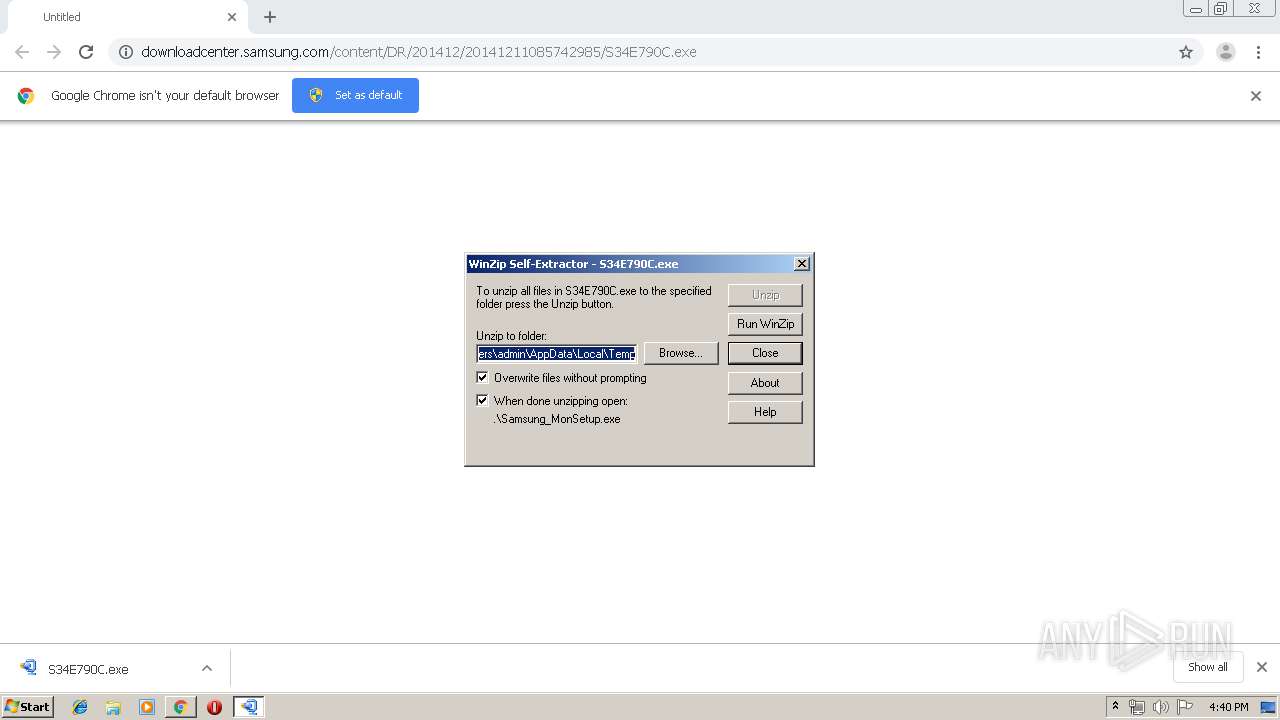This screenshot has width=1280, height=720.
Task: Click the Chrome back arrow
Action: (22, 52)
